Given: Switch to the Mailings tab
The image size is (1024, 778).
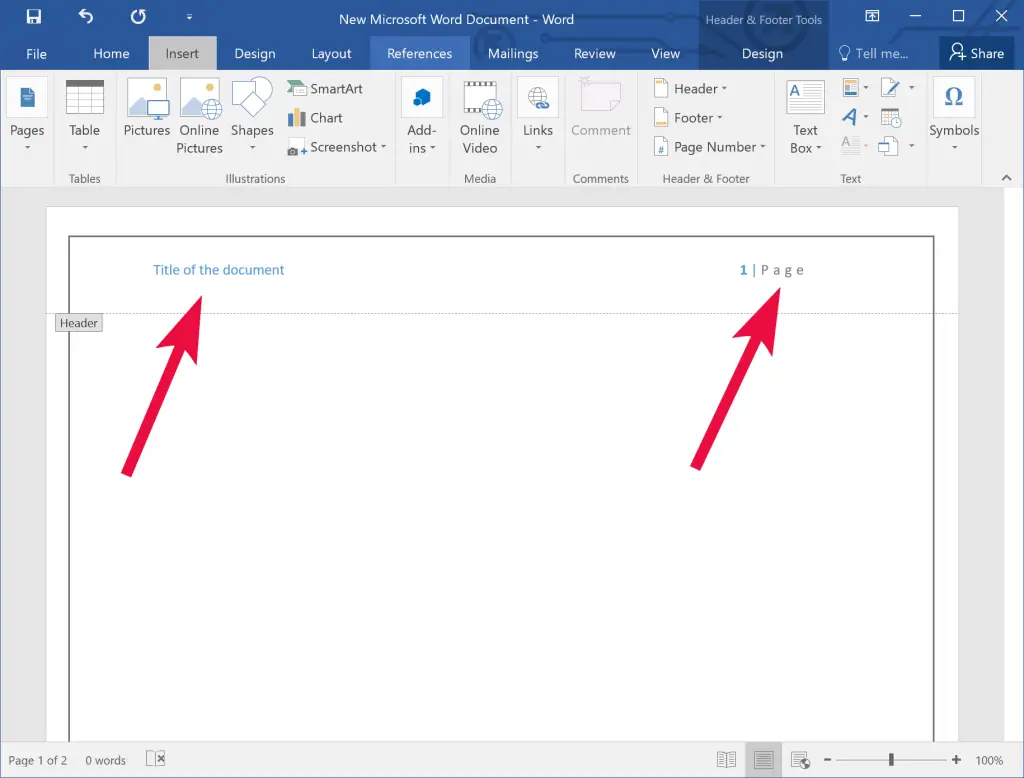Looking at the screenshot, I should (512, 53).
